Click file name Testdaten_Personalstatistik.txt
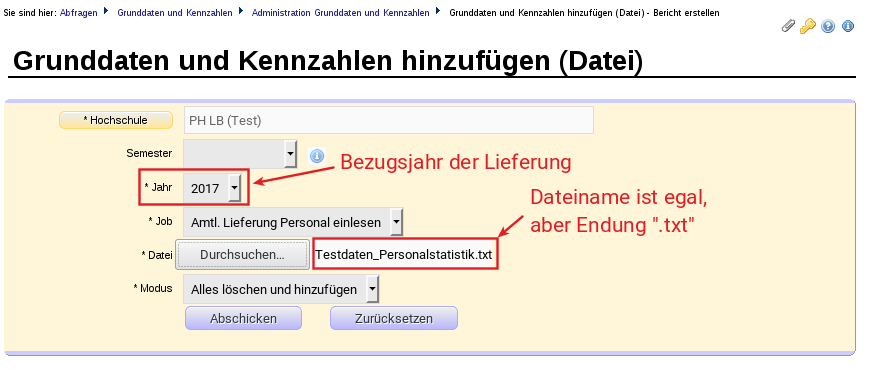The image size is (869, 370). (404, 255)
